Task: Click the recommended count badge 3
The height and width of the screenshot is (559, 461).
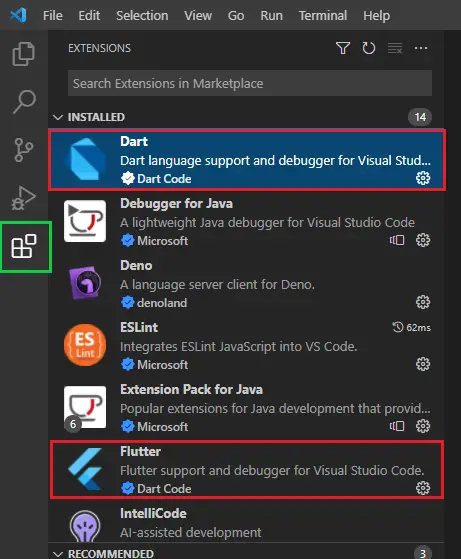Action: (x=422, y=554)
